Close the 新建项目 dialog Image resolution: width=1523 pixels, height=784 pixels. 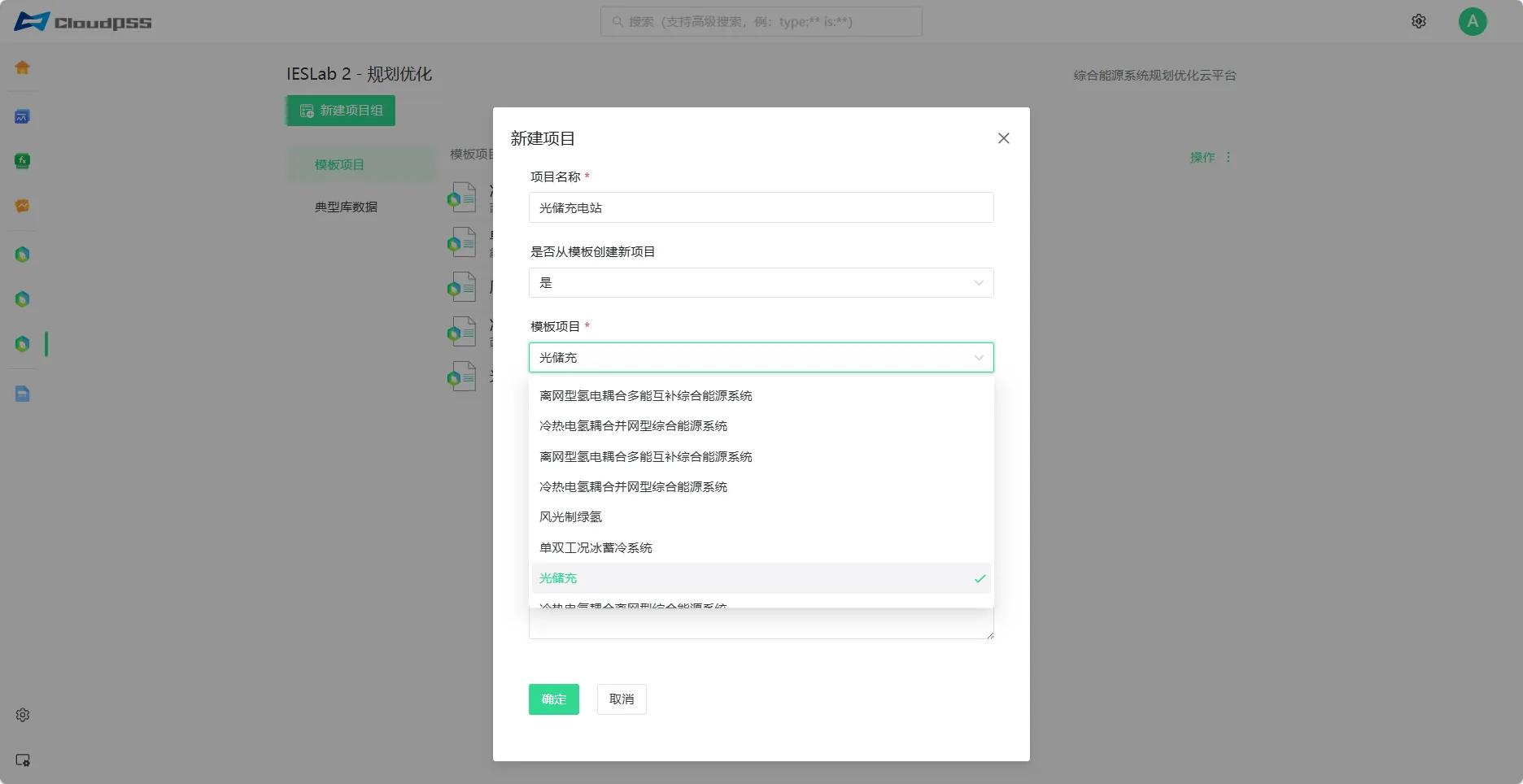(x=1004, y=138)
